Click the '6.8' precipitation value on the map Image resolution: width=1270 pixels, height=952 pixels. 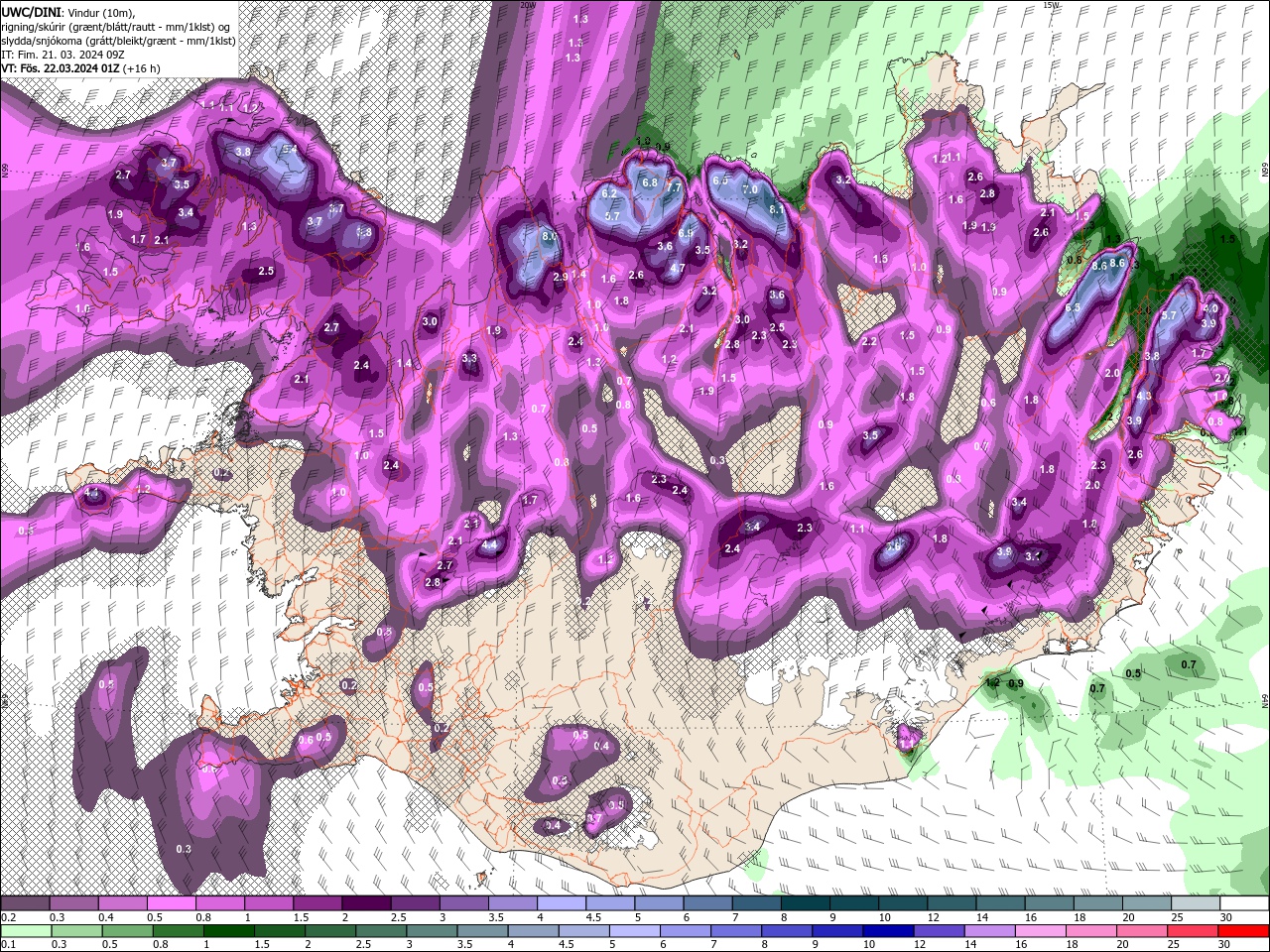(650, 182)
